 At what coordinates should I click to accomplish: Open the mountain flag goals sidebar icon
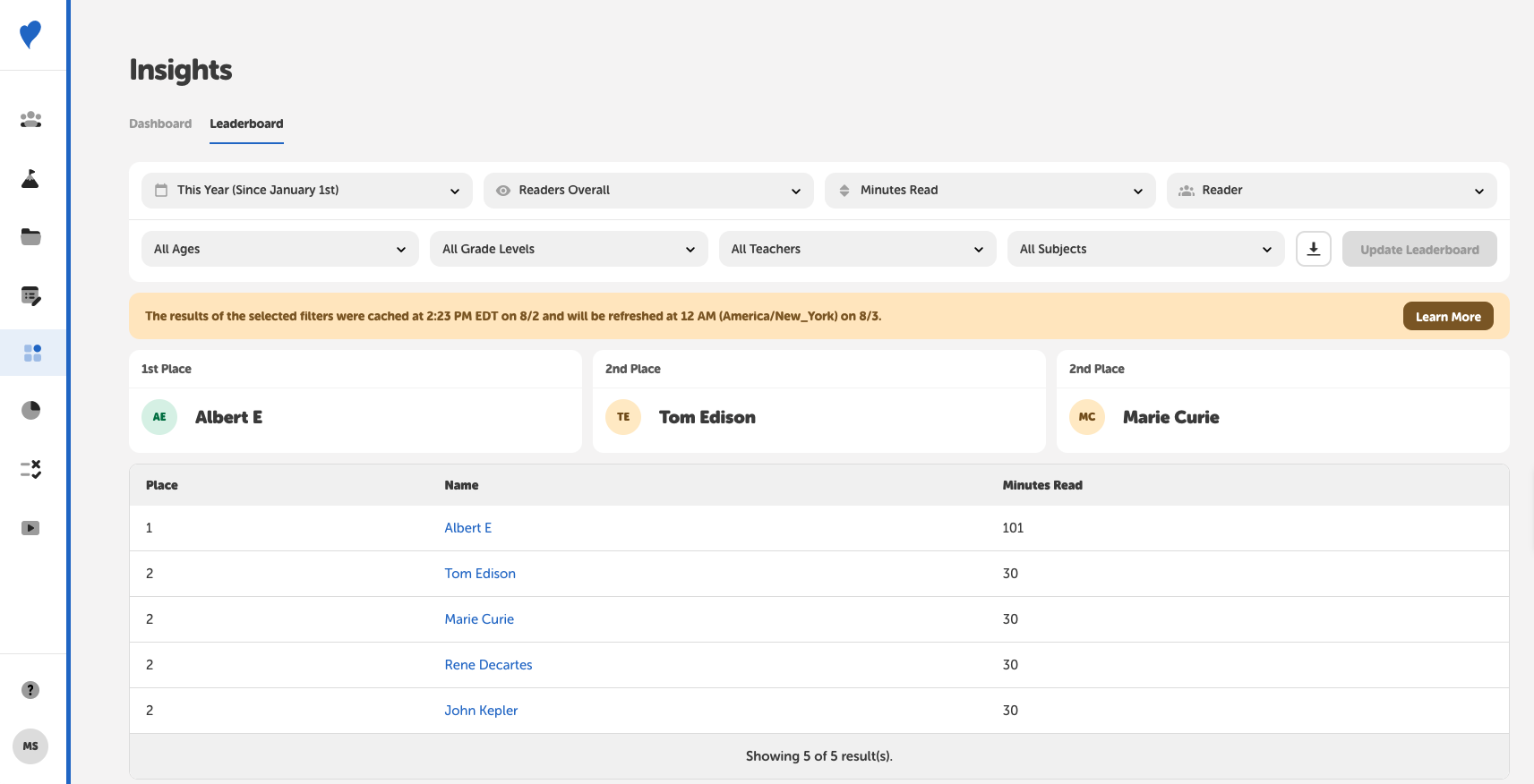30,178
